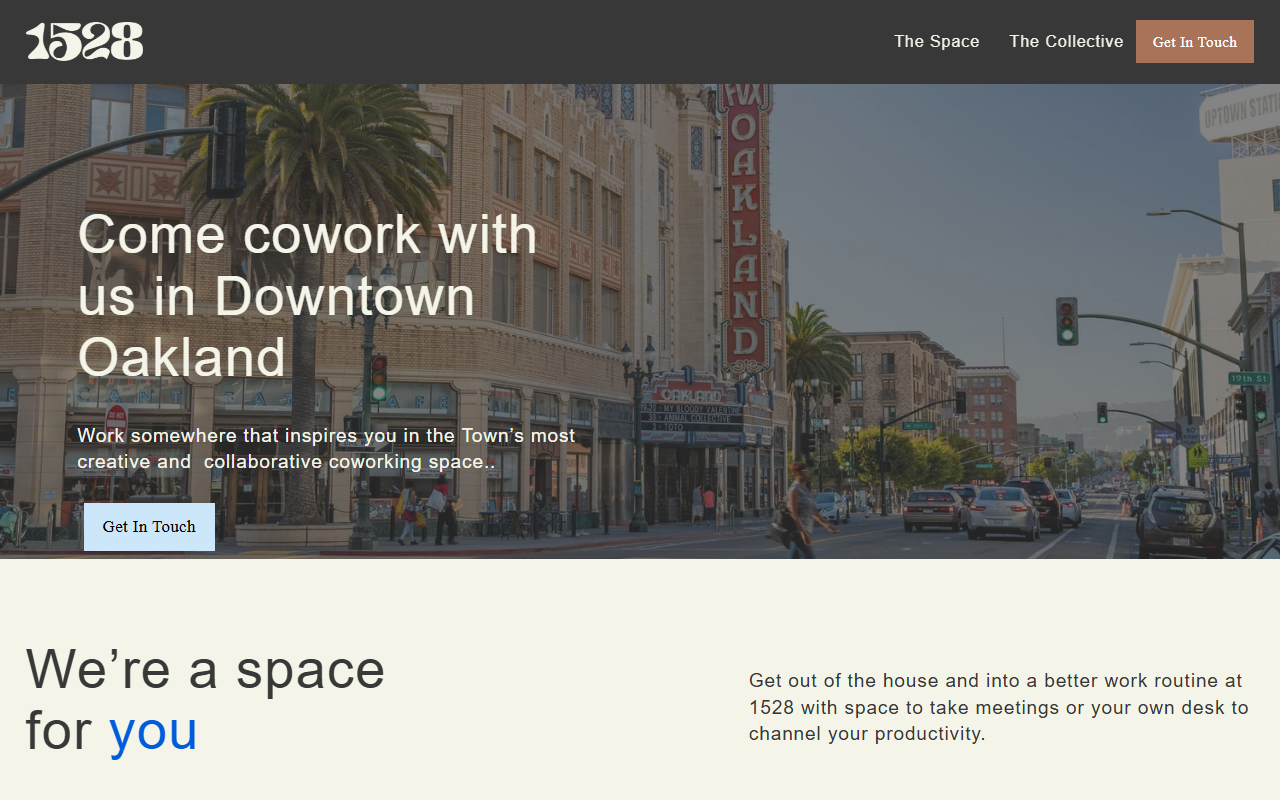Click the hero heading 'Come cowork with us in Downtown Oakland'
1280x800 pixels.
coord(308,296)
